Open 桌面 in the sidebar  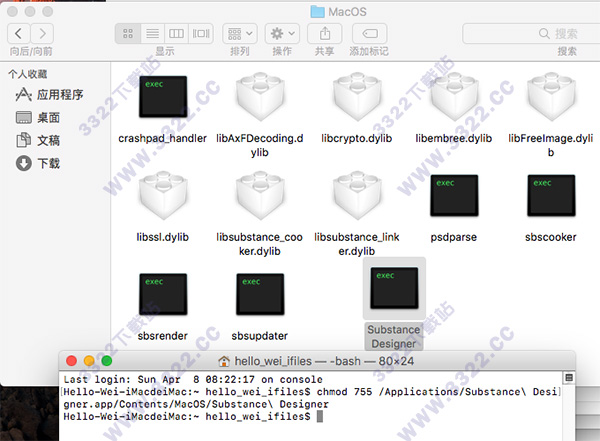[38, 118]
